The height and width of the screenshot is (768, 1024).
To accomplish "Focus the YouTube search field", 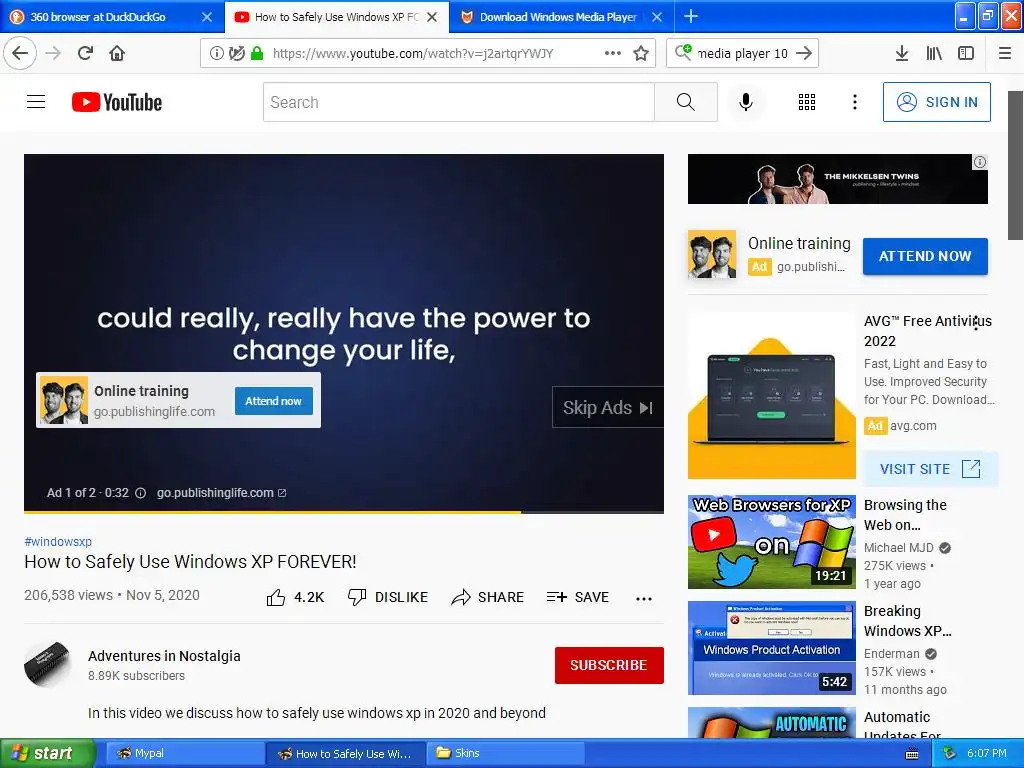I will click(x=458, y=102).
